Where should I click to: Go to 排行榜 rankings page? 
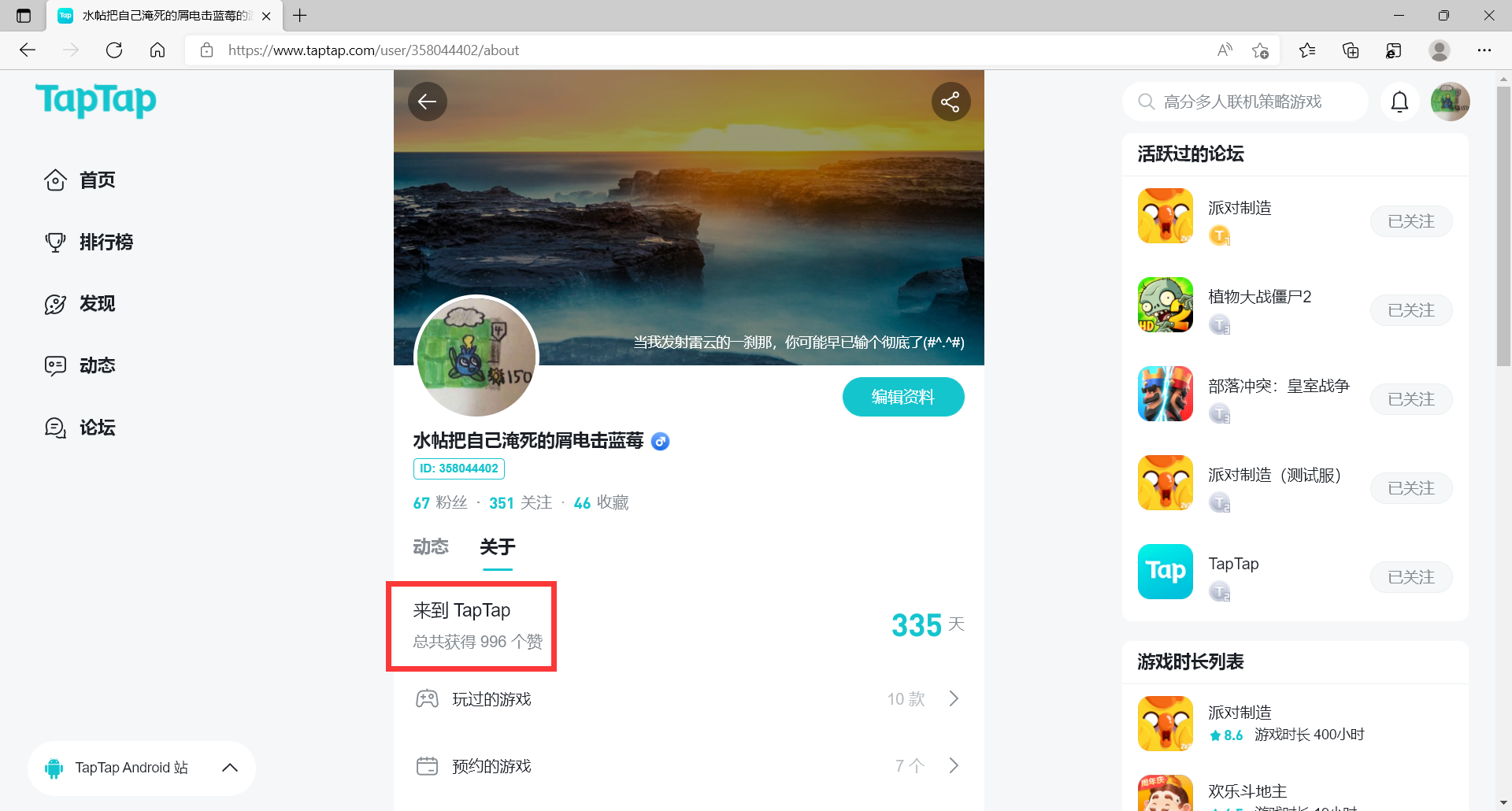point(88,242)
